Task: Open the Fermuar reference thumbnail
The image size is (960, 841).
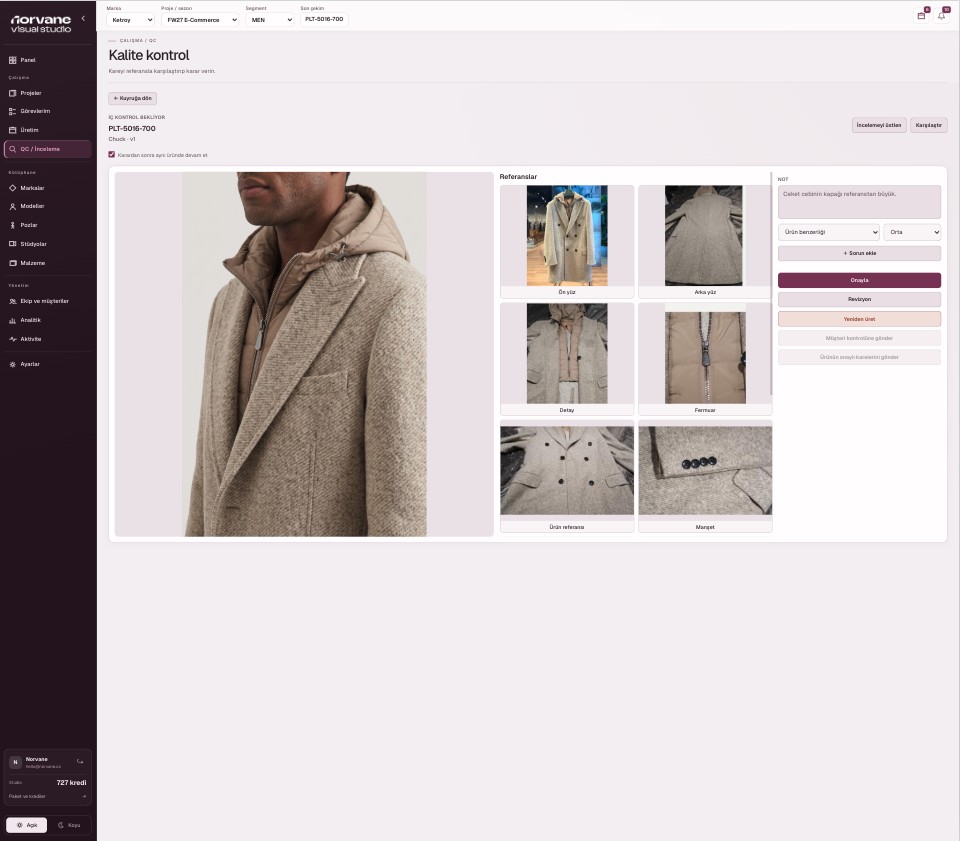Action: tap(705, 359)
